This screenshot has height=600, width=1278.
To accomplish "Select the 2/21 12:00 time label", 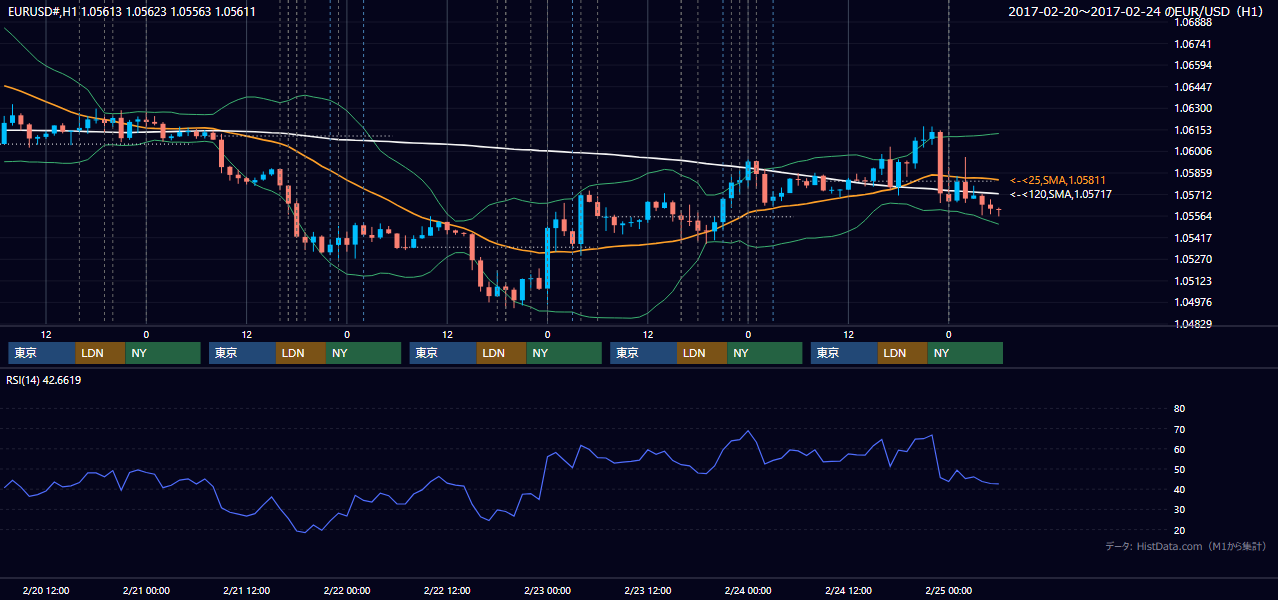I will coord(247,590).
